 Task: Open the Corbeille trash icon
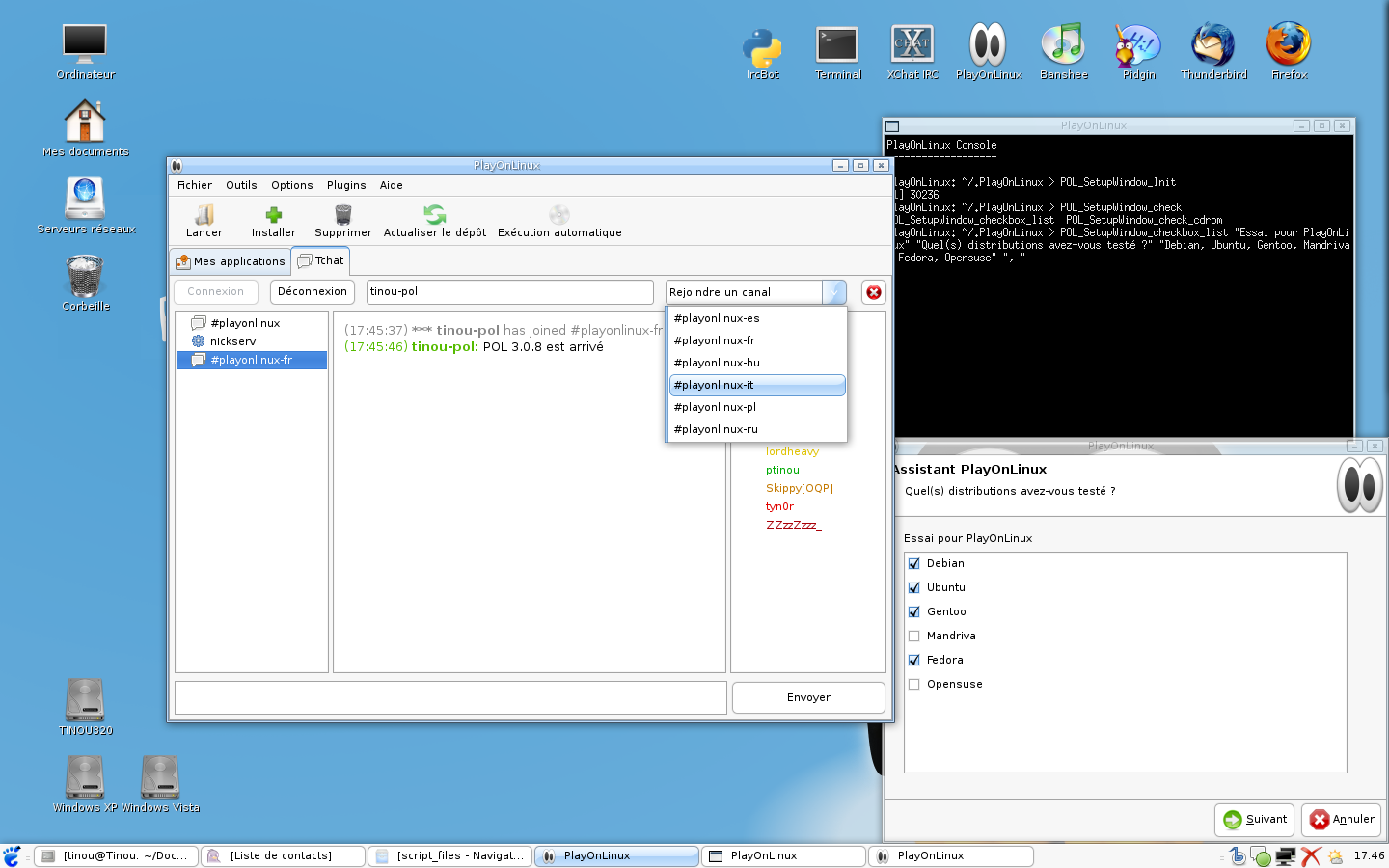[86, 277]
